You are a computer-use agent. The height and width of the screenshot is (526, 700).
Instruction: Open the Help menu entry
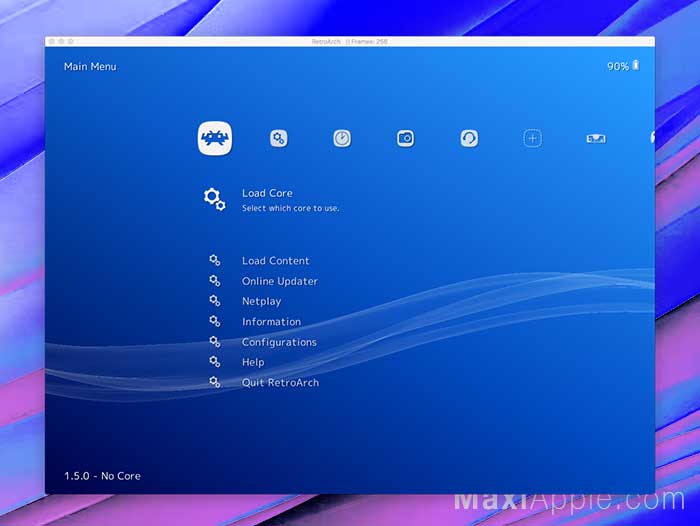(253, 362)
